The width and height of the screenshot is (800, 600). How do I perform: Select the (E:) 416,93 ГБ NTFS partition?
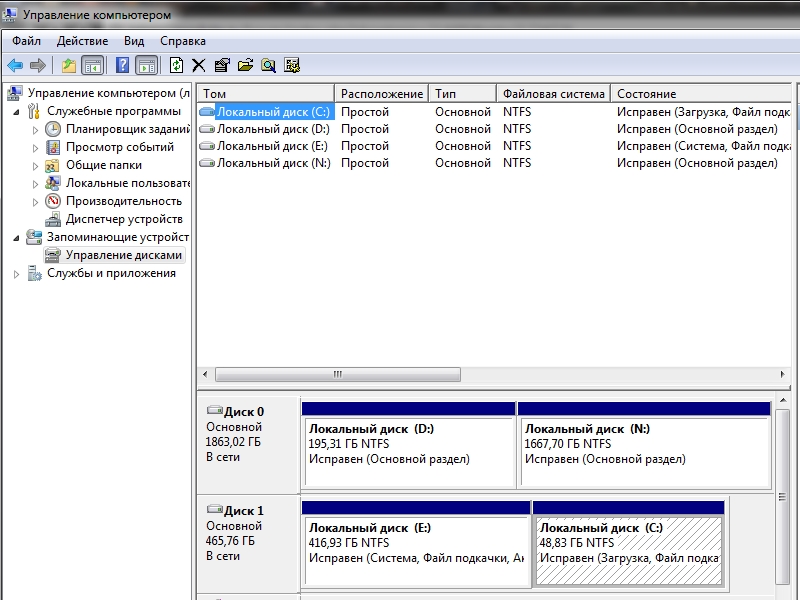pos(416,544)
